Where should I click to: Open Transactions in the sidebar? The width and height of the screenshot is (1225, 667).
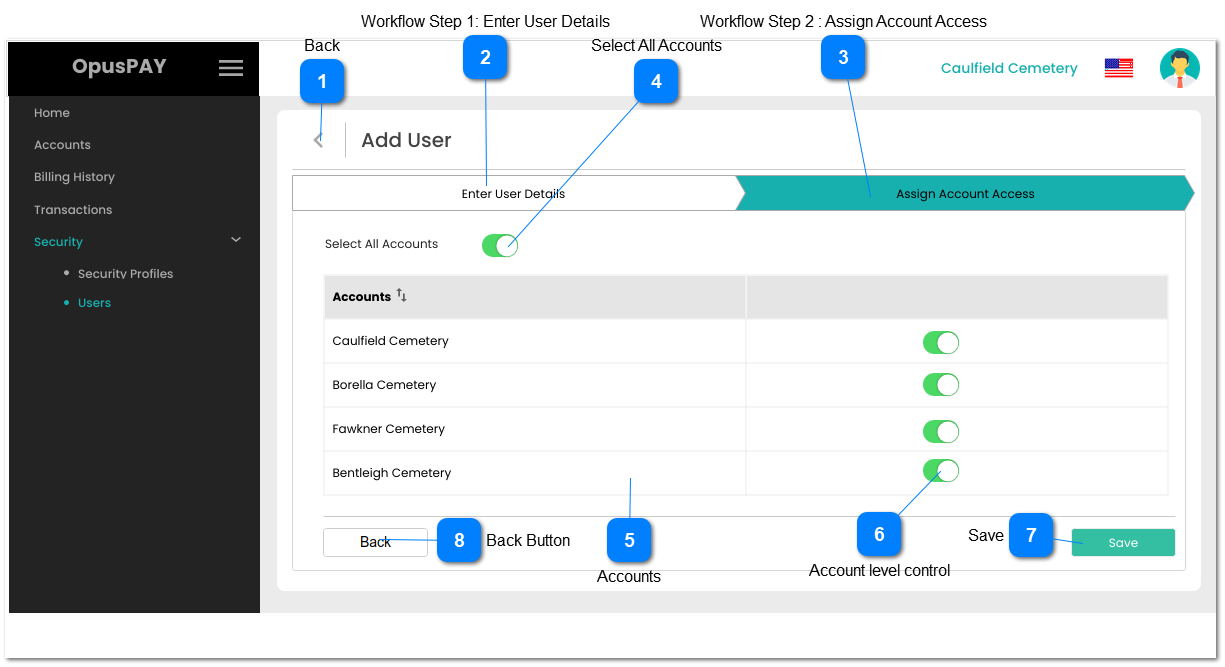pos(72,209)
